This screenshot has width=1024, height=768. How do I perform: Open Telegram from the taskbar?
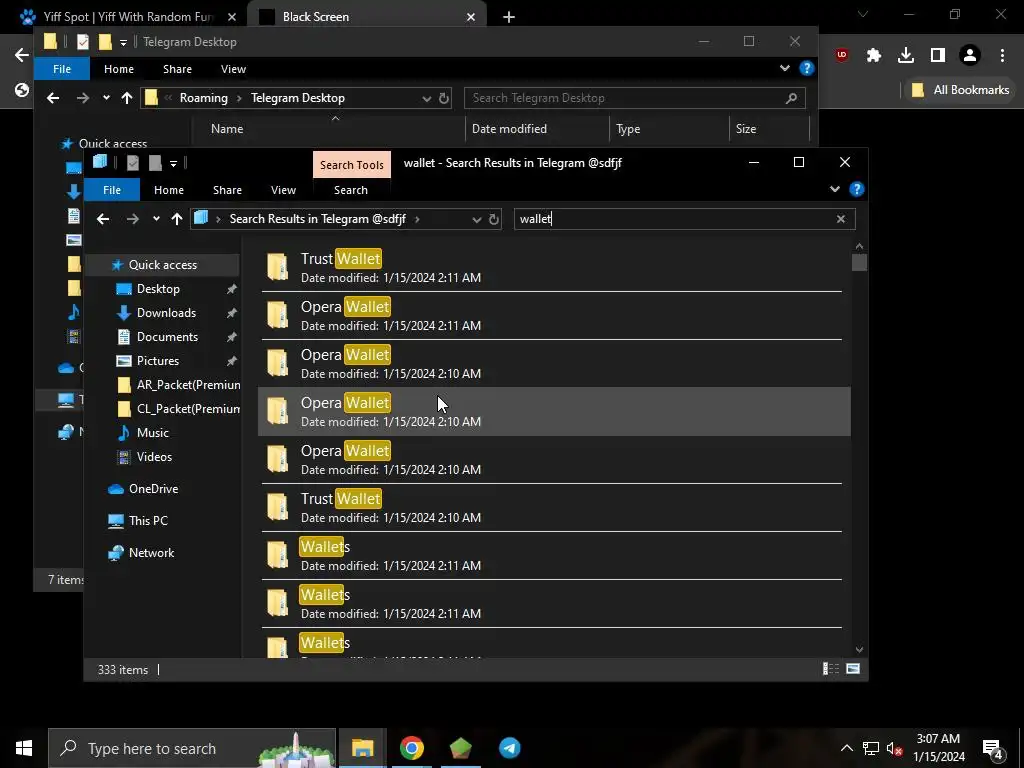[509, 748]
